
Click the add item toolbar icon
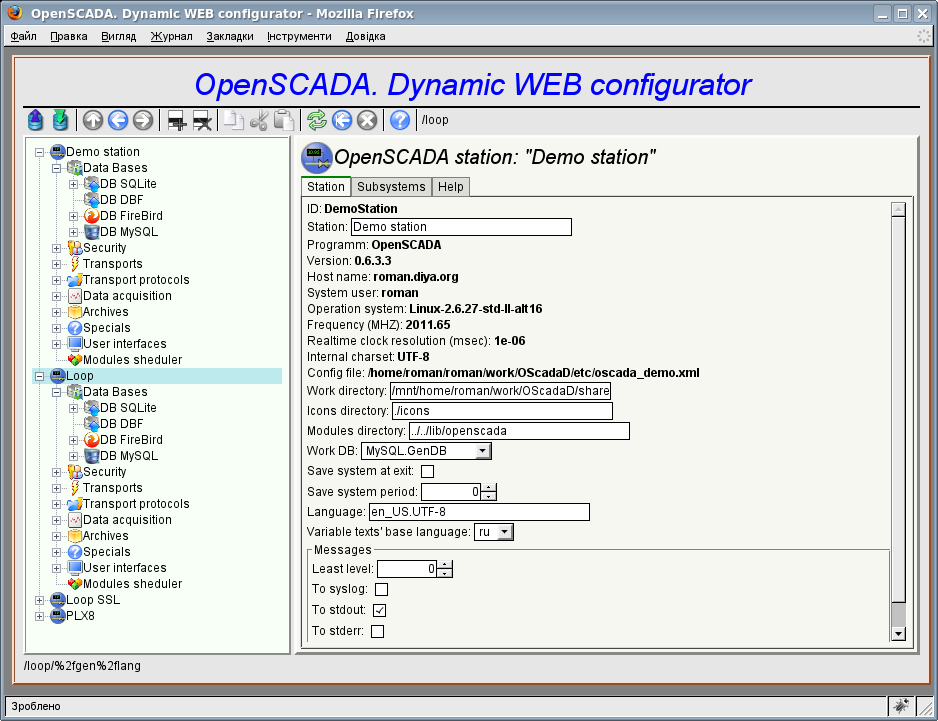tap(176, 120)
